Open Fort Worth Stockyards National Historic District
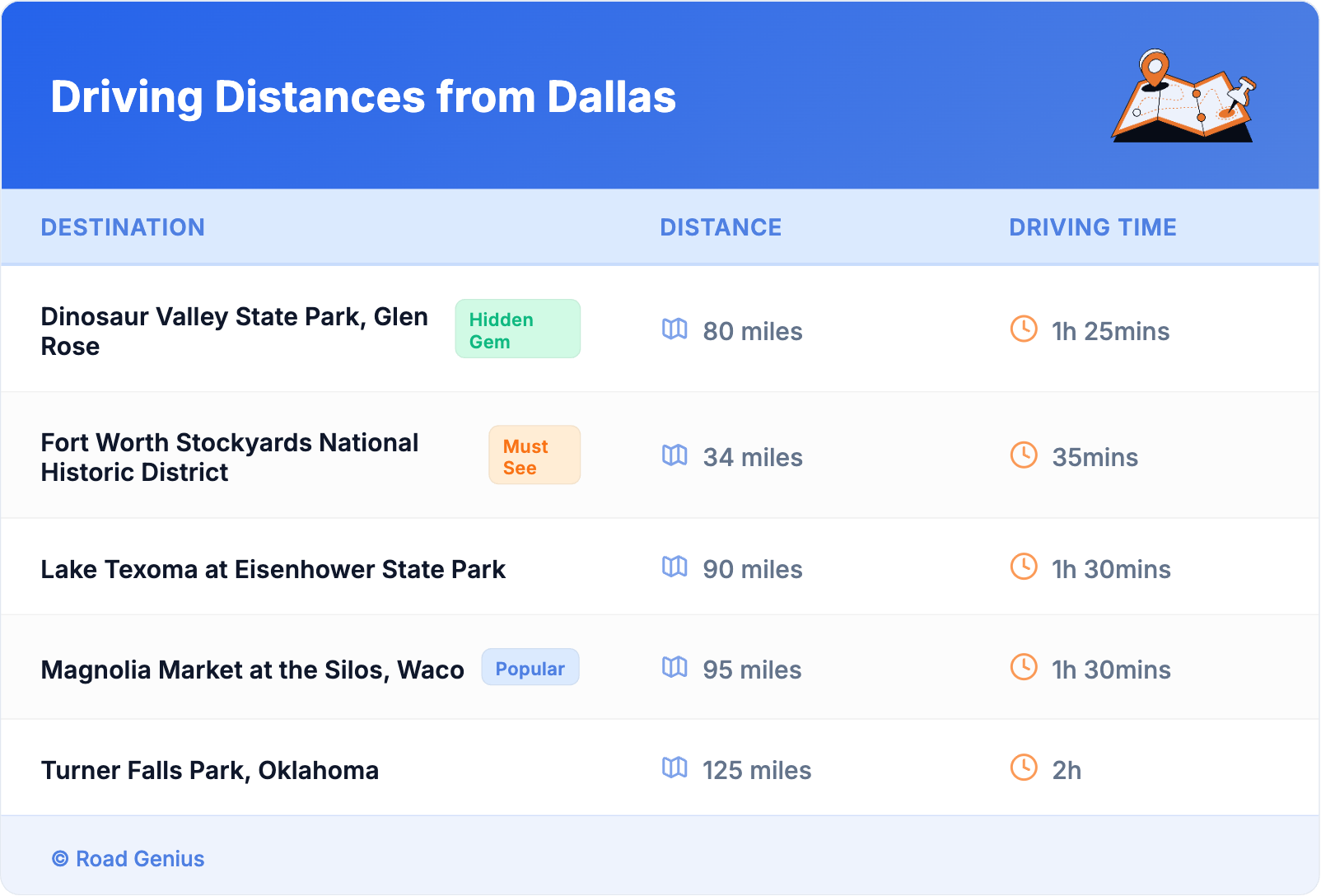The height and width of the screenshot is (896, 1321). click(230, 457)
